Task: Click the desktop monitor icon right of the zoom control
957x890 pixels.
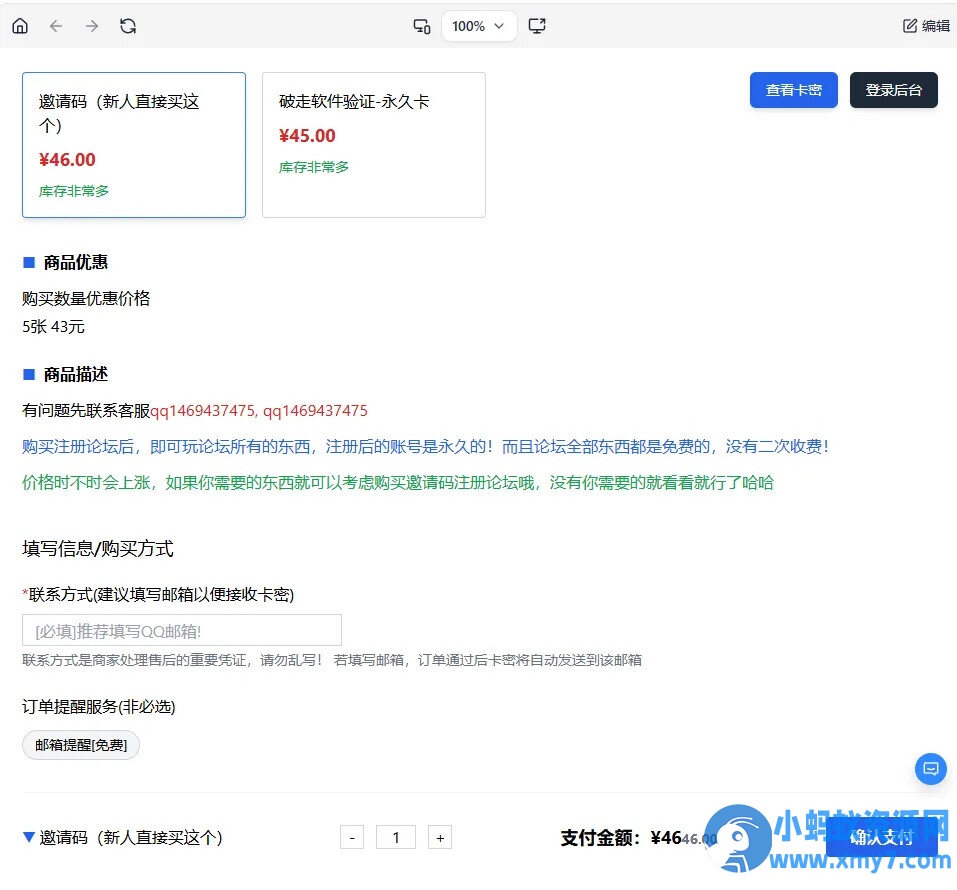Action: (537, 26)
